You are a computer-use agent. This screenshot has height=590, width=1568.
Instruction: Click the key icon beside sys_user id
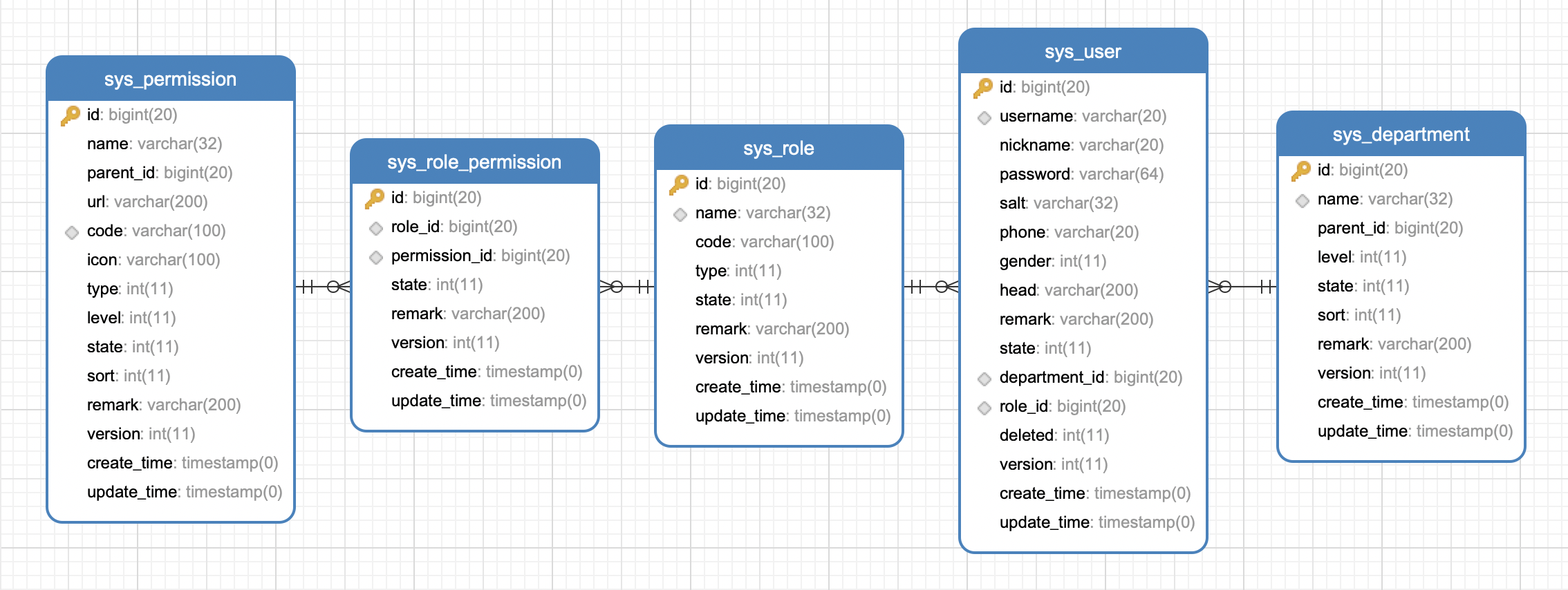pyautogui.click(x=983, y=88)
